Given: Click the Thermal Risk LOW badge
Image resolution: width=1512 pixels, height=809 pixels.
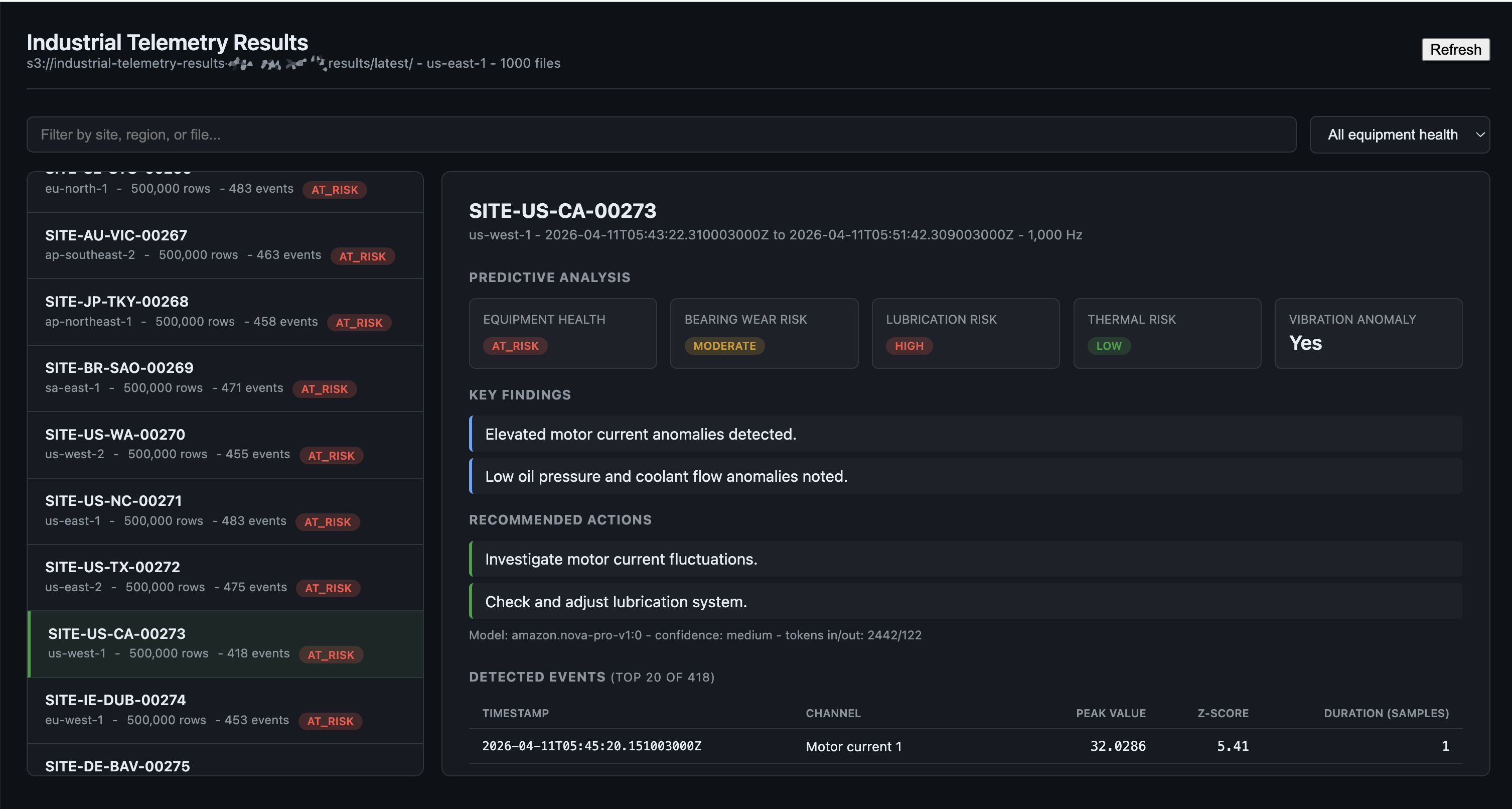Looking at the screenshot, I should pyautogui.click(x=1108, y=346).
